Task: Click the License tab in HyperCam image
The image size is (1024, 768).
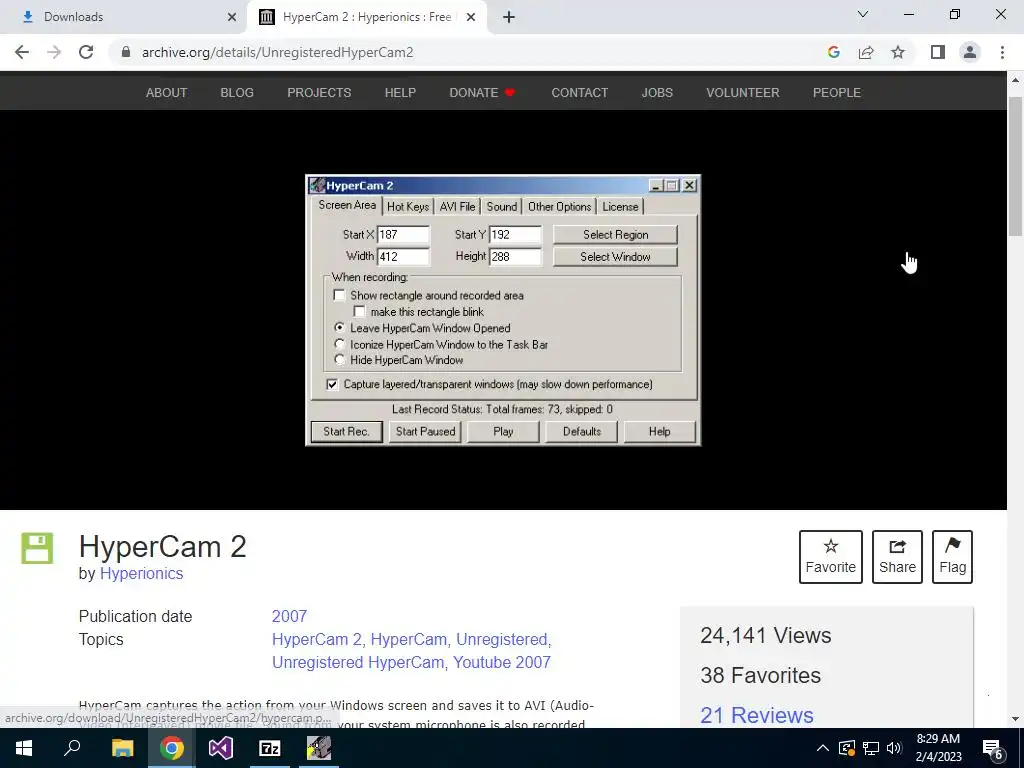Action: point(620,206)
